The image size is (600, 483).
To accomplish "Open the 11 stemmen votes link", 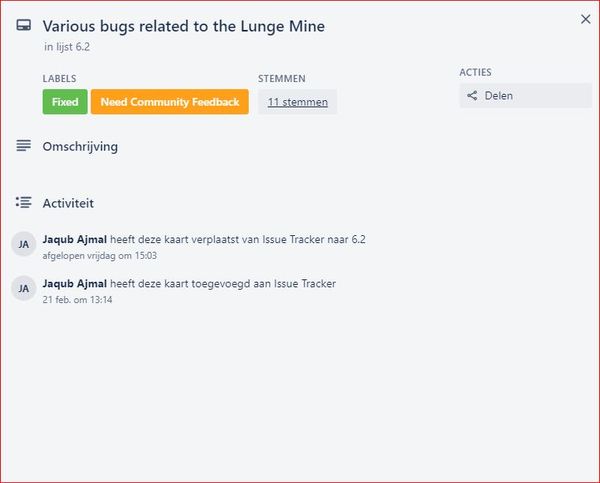I will tap(298, 102).
